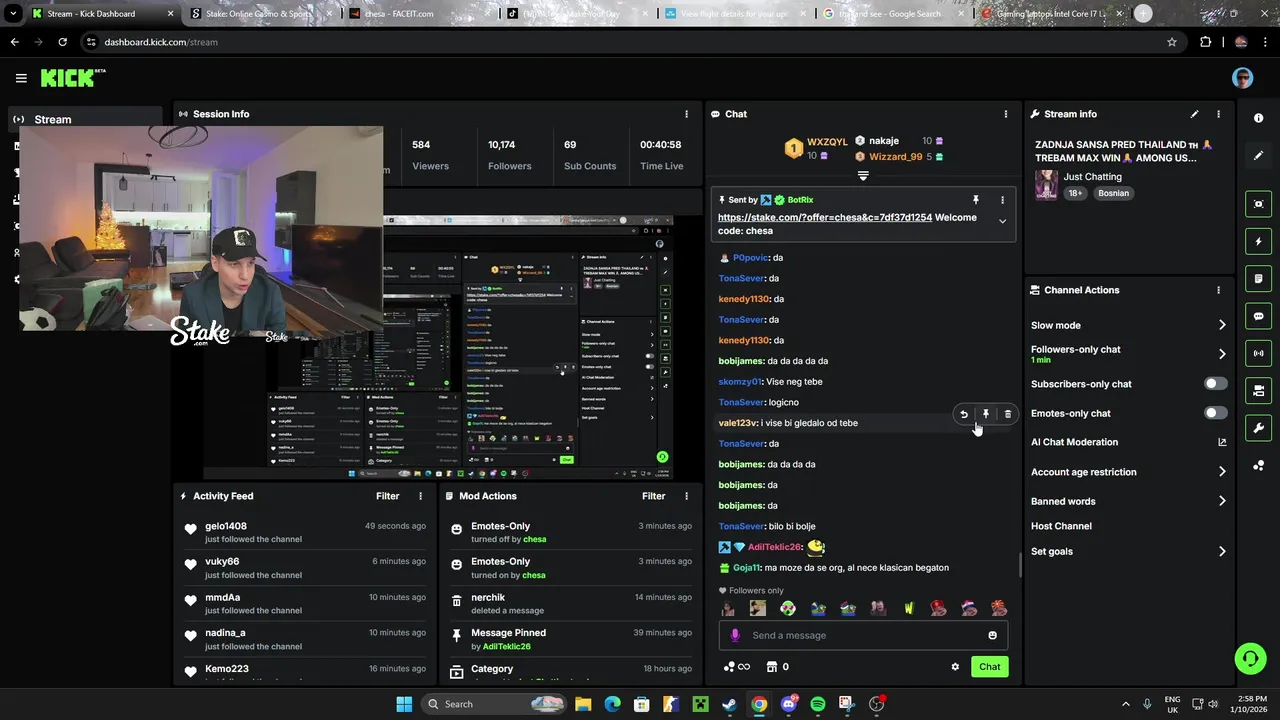Open AI Chat Moderation external link
This screenshot has height=720, width=1280.
[1222, 442]
